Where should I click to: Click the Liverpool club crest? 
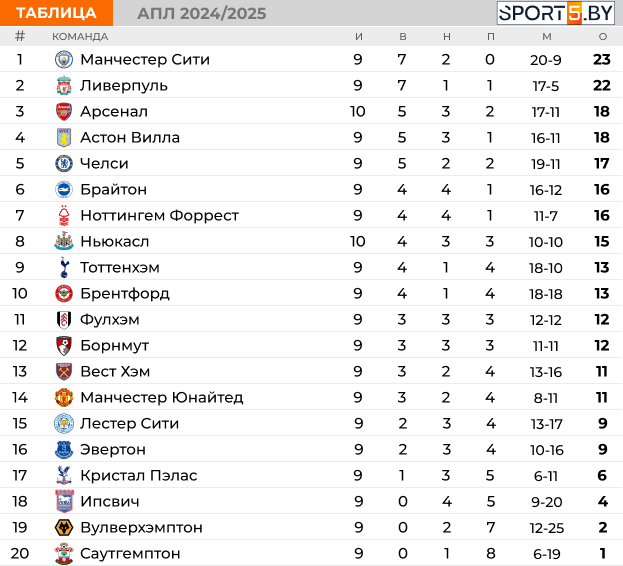64,85
